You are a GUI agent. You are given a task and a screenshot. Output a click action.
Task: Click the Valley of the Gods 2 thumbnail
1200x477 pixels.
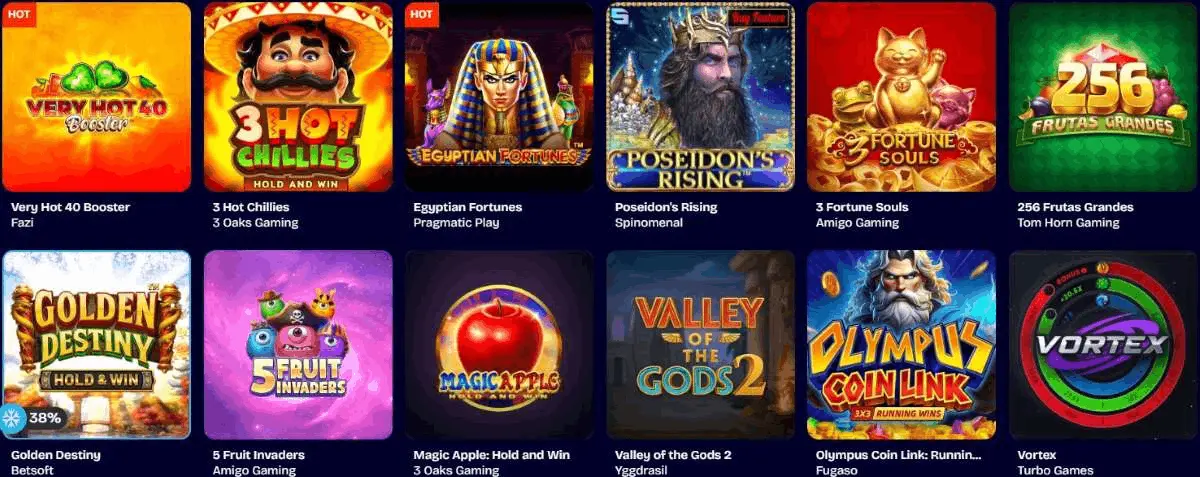(x=701, y=345)
